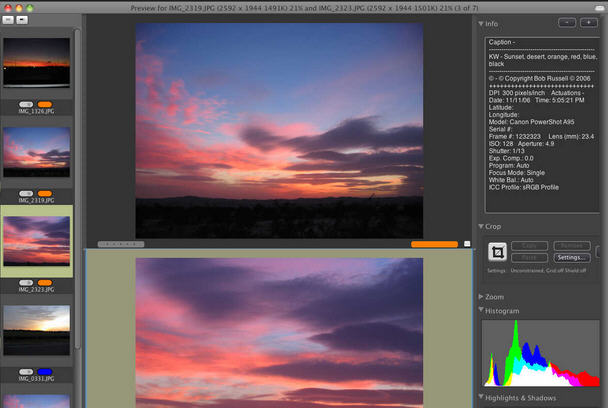This screenshot has width=608, height=408.
Task: Click blue label pill under IMG_0331.JPG
Action: point(45,372)
